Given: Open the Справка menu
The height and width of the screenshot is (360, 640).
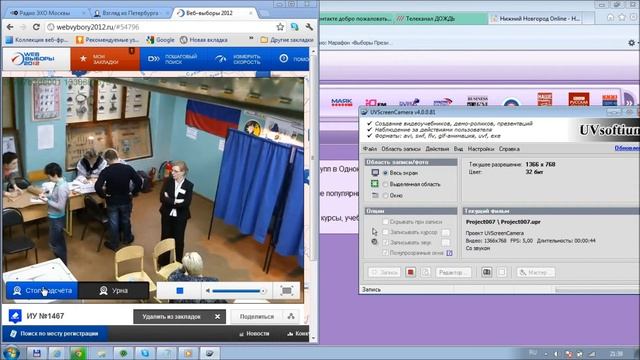Looking at the screenshot, I should 509,149.
